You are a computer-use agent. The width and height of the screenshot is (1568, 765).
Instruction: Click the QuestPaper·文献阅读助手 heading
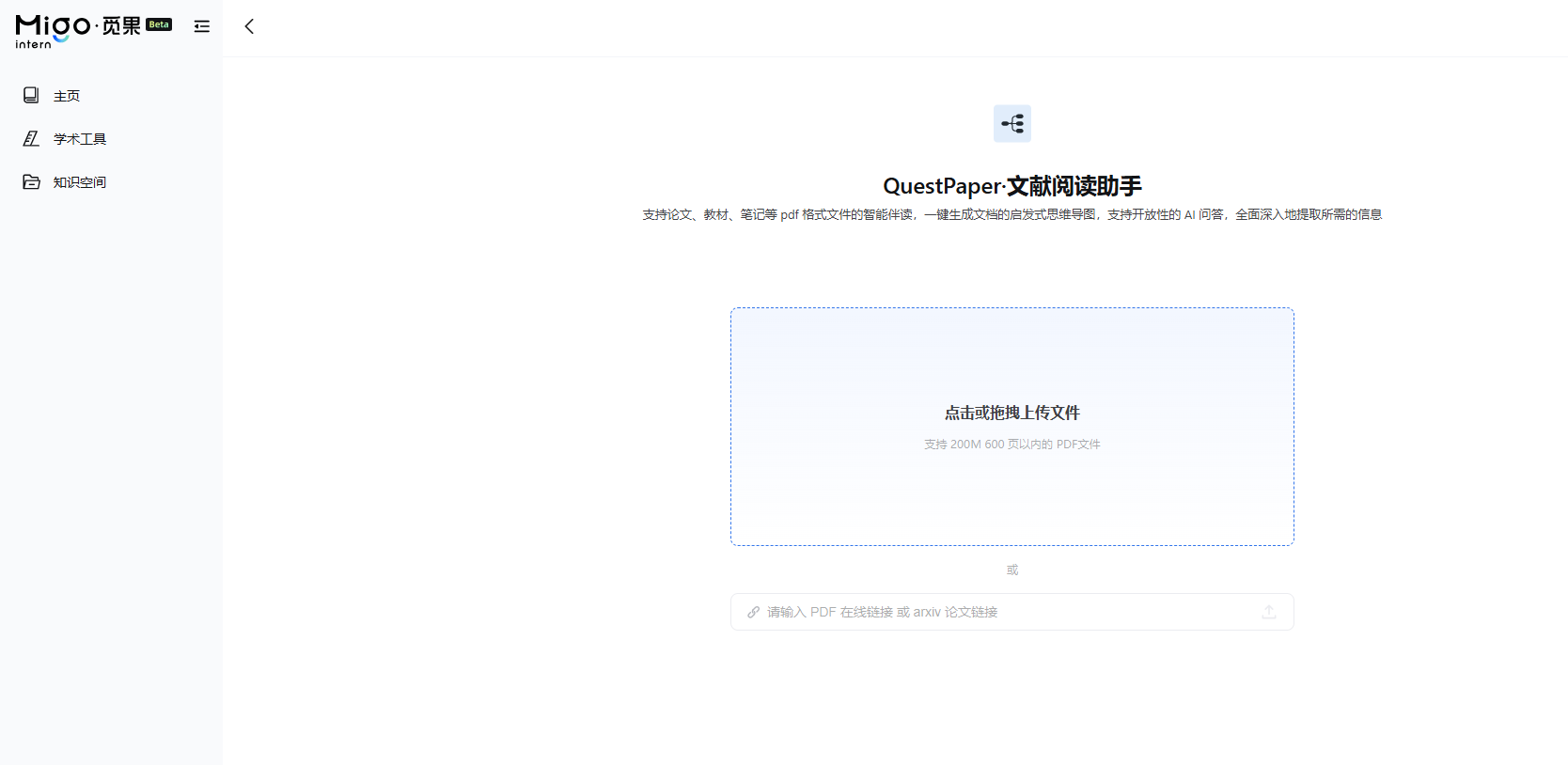click(1012, 186)
